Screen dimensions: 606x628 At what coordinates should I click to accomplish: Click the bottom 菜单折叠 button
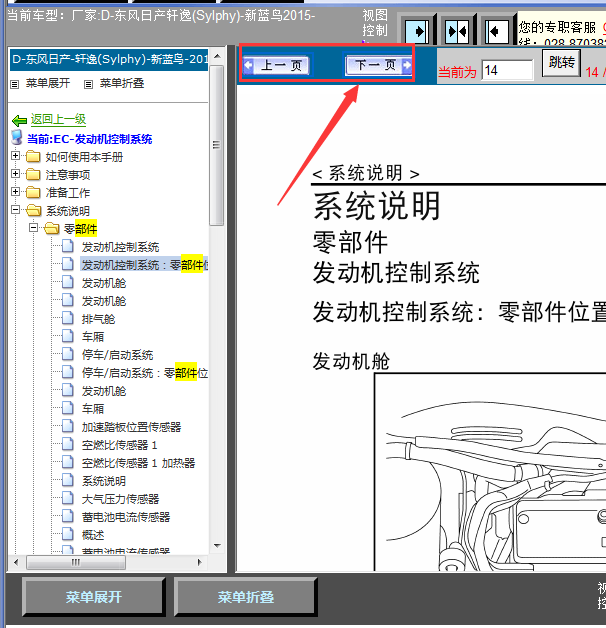246,597
